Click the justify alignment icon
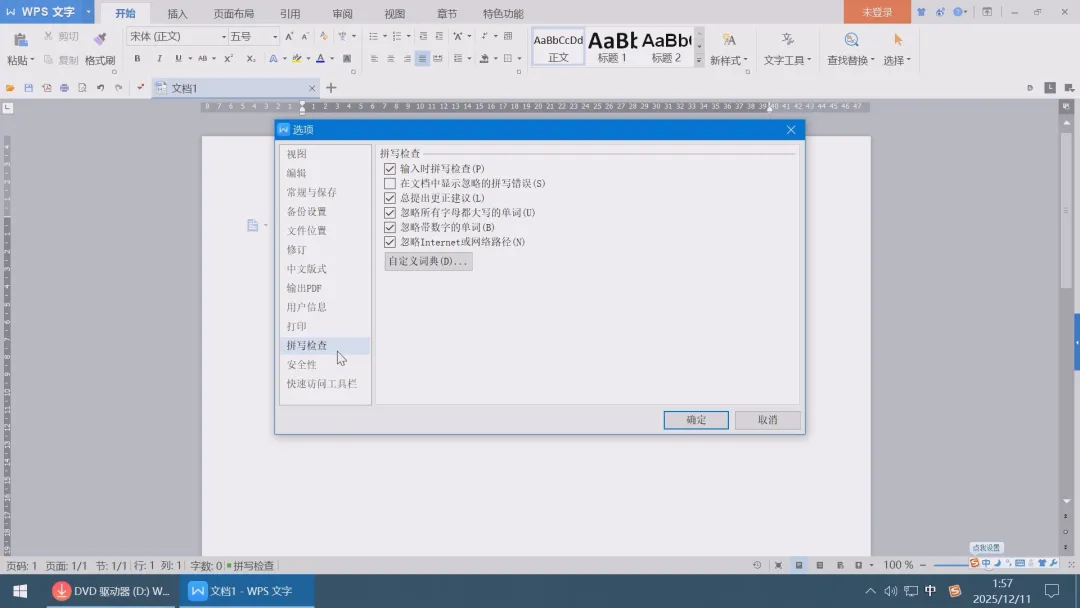This screenshot has height=608, width=1080. [422, 59]
